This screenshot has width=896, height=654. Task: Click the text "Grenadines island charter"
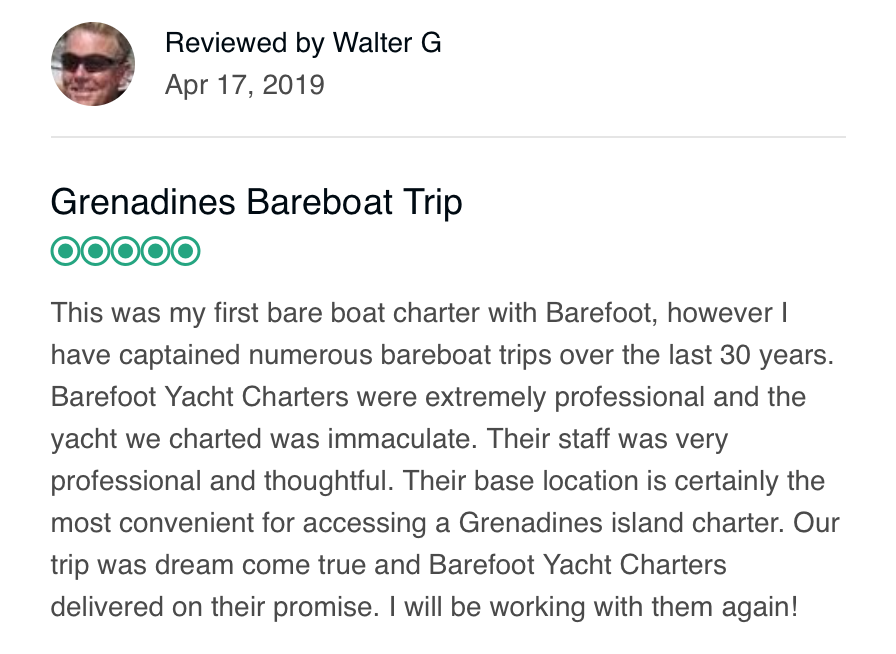pos(618,523)
